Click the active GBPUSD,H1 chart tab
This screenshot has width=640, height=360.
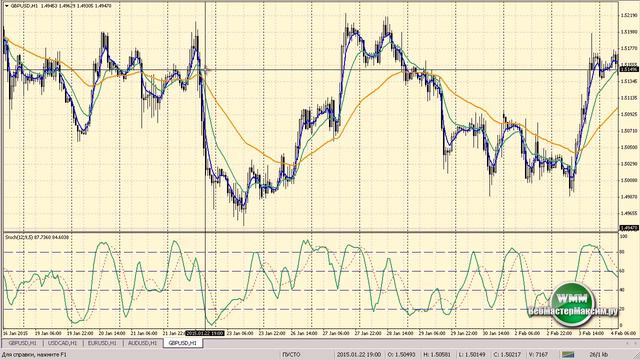(x=183, y=343)
